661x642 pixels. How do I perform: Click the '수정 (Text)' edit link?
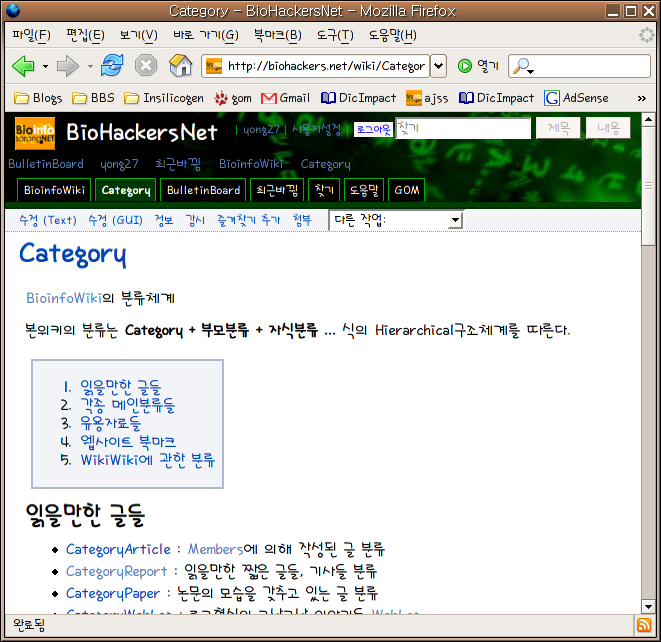coord(47,220)
